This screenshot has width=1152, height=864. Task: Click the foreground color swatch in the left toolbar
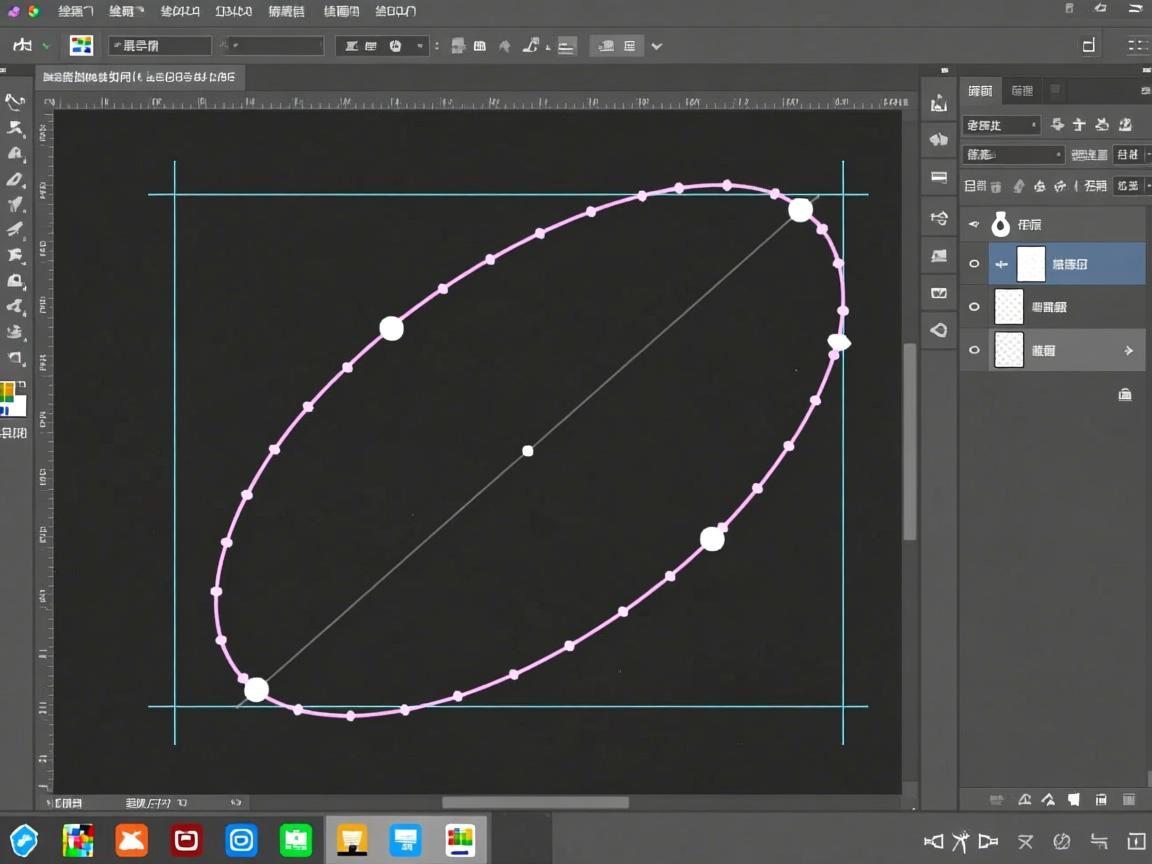8,392
